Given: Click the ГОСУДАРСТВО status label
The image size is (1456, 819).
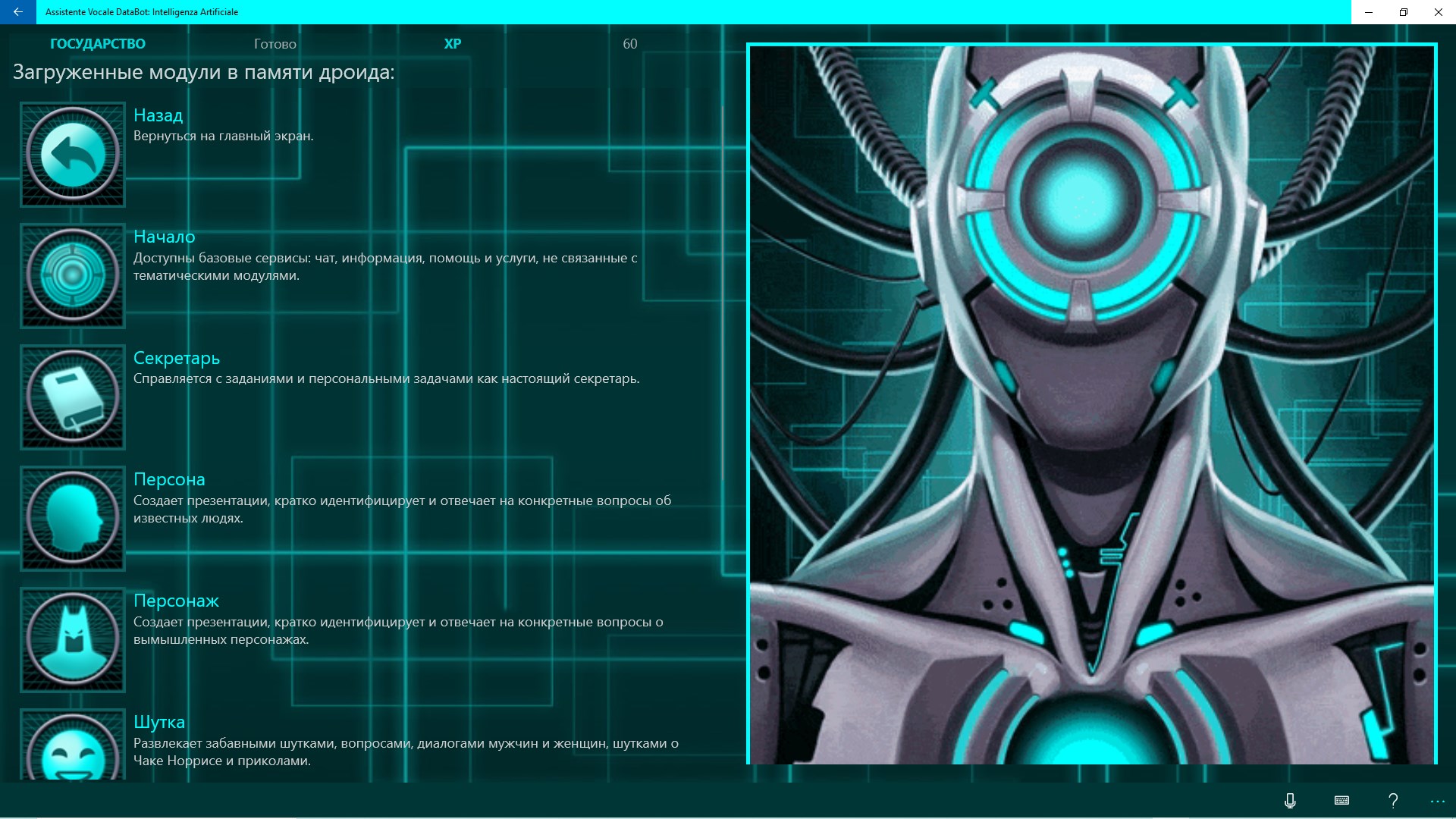Looking at the screenshot, I should 98,44.
